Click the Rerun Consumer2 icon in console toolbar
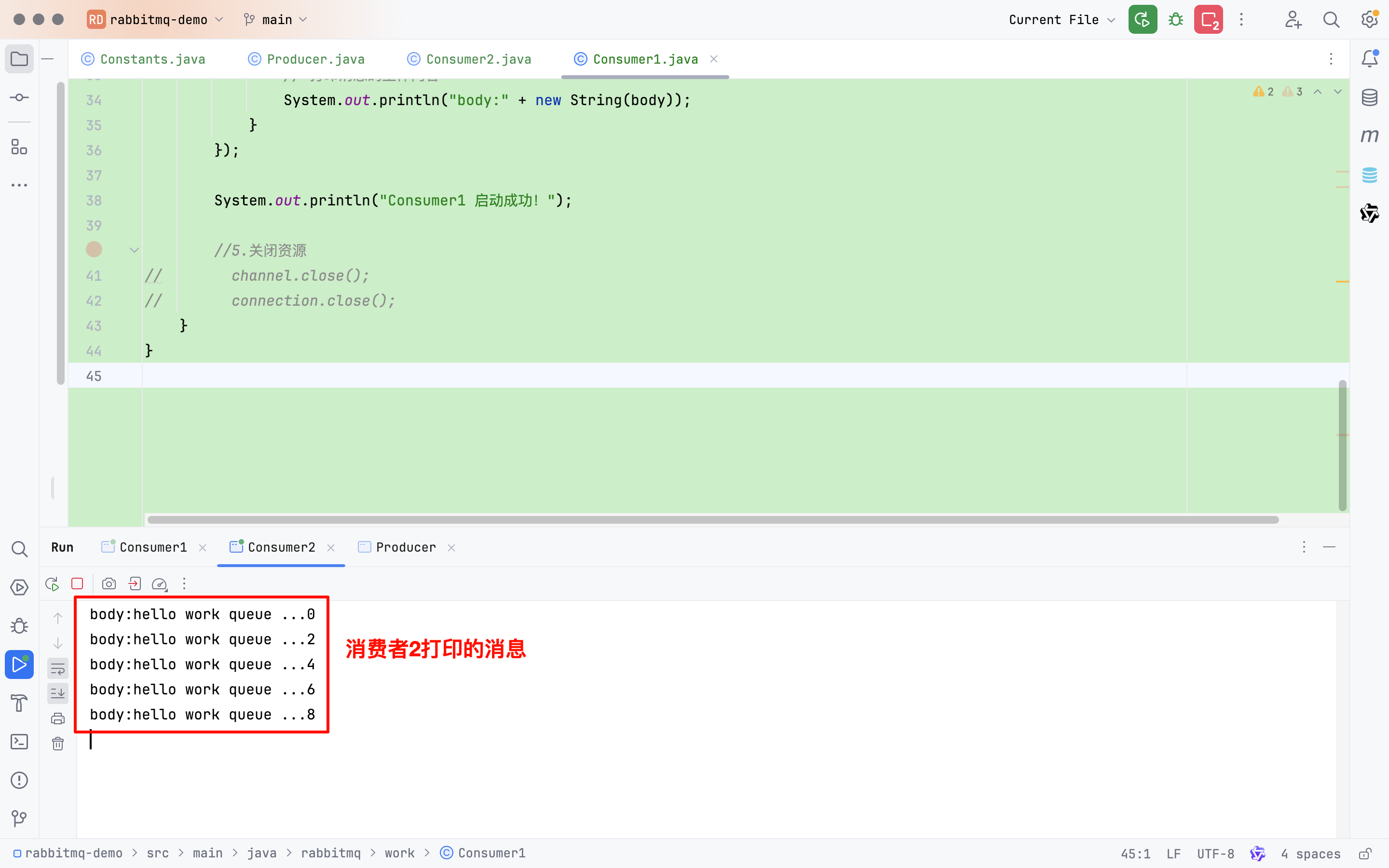 pos(52,584)
